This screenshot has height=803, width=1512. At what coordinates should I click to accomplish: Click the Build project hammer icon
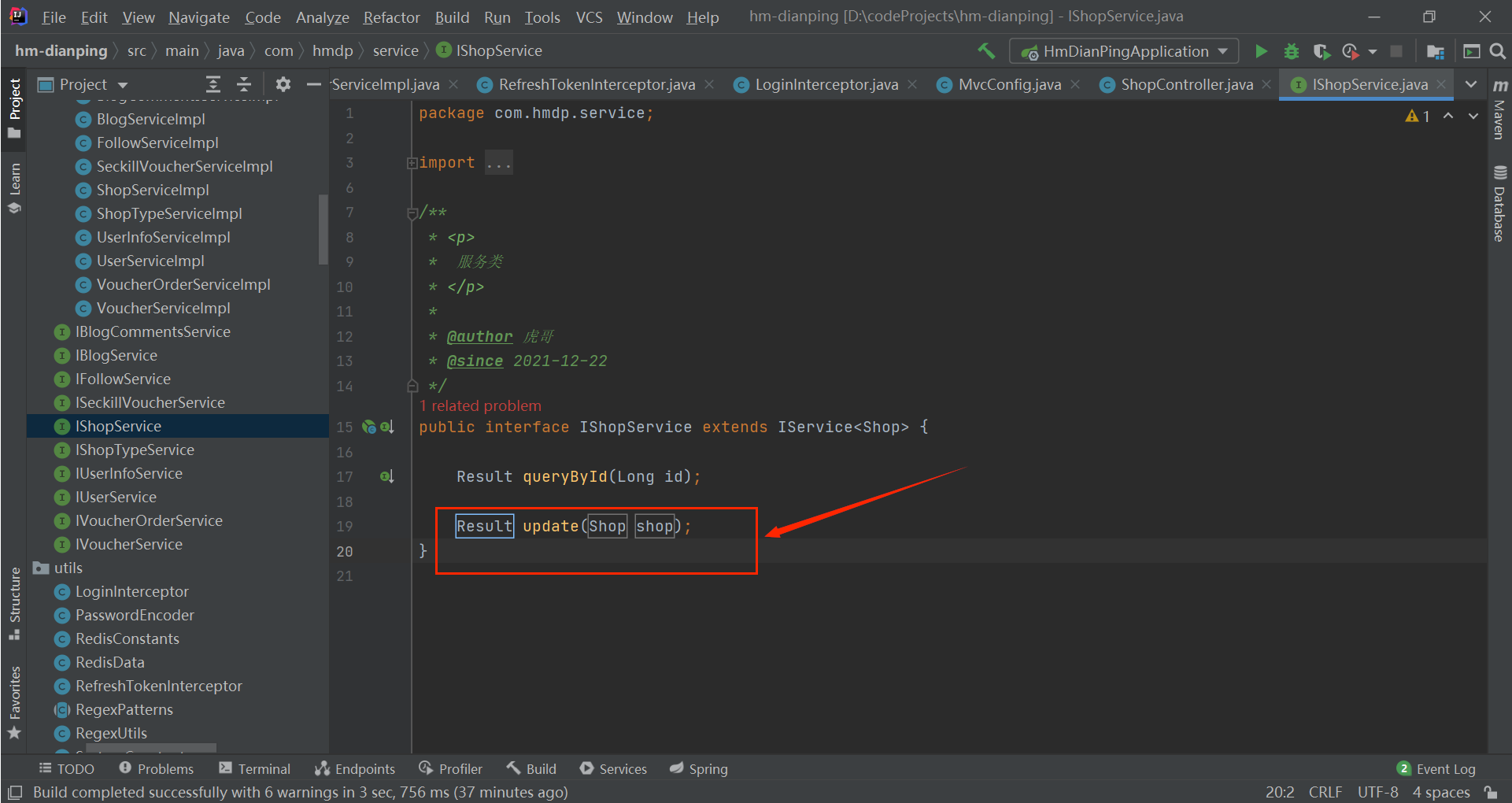point(986,51)
